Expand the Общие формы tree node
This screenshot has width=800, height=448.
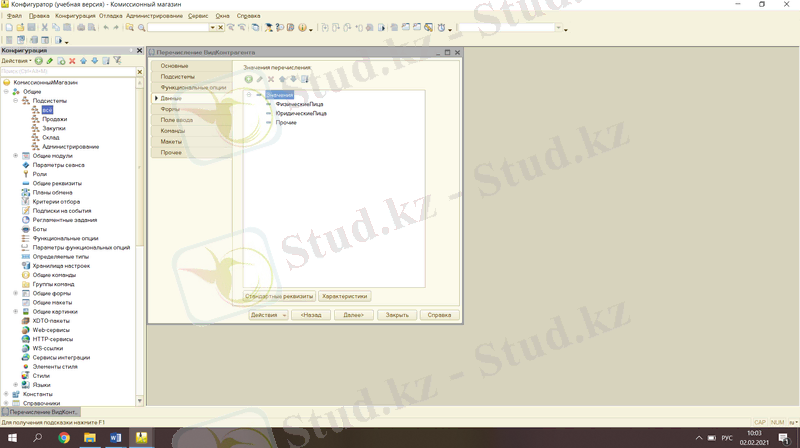click(x=15, y=293)
